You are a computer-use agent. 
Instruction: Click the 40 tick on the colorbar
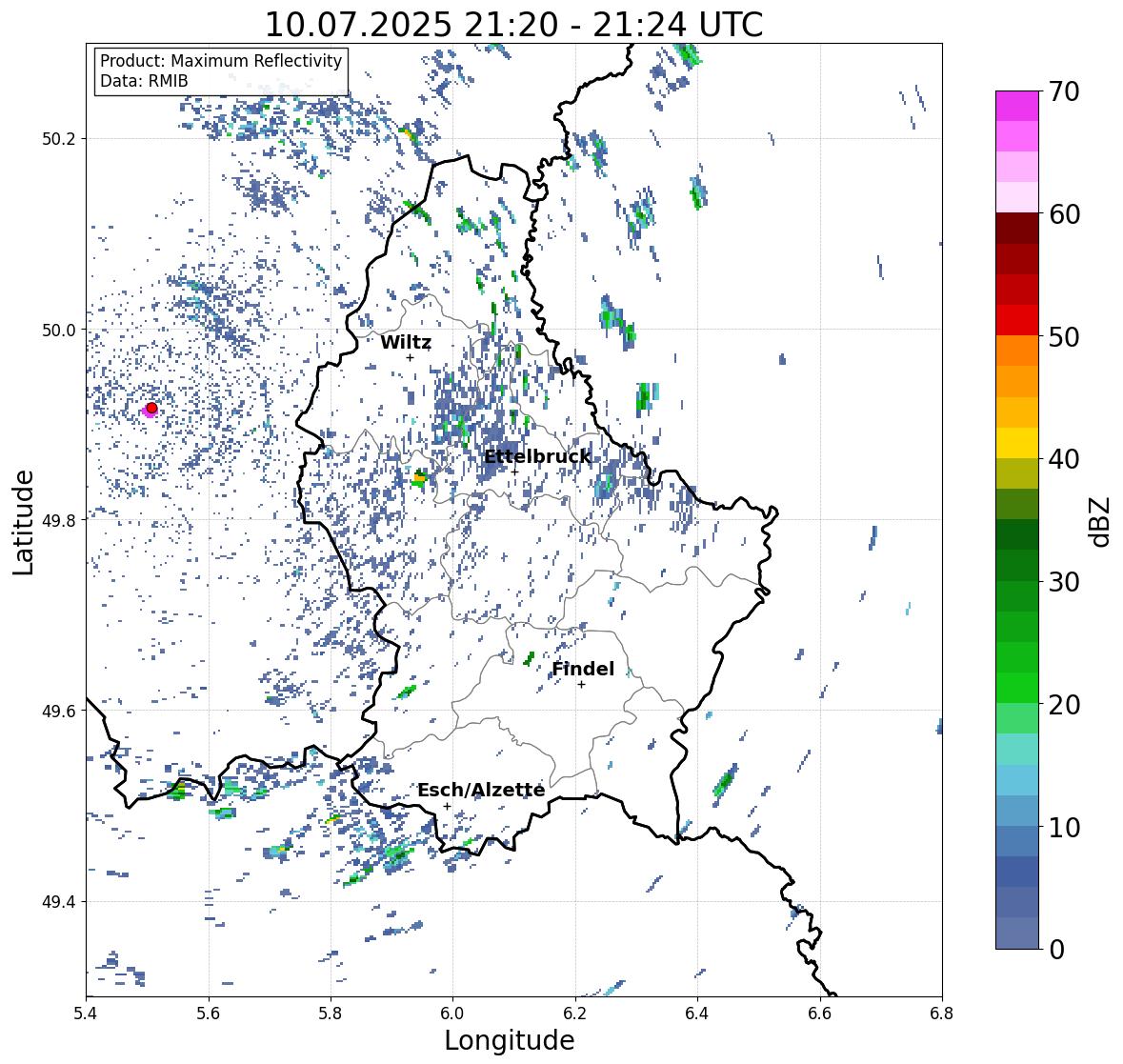[1064, 459]
